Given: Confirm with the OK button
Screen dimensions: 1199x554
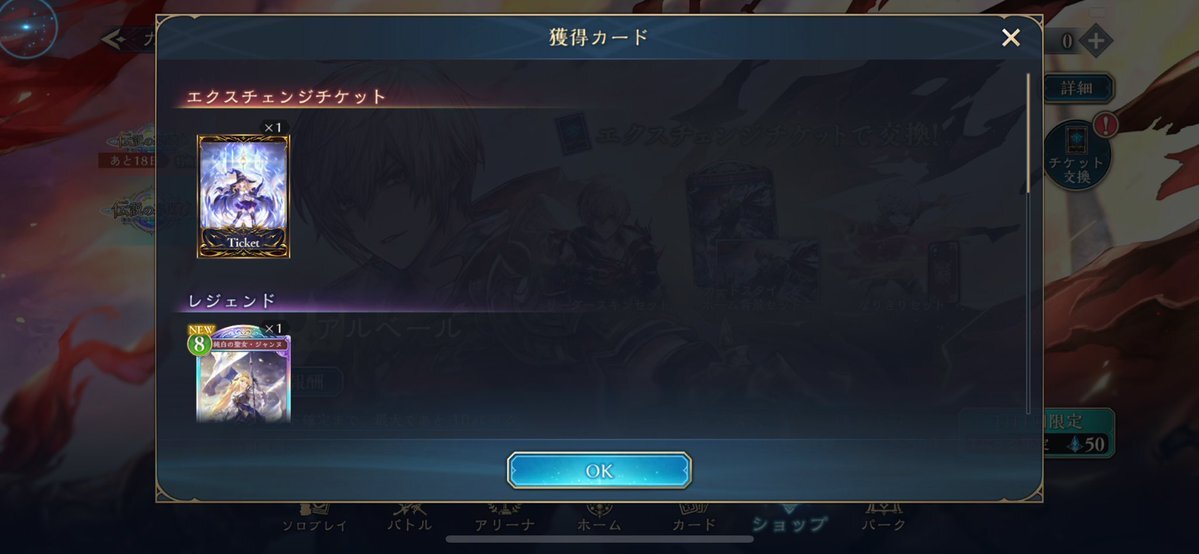Looking at the screenshot, I should pyautogui.click(x=599, y=471).
